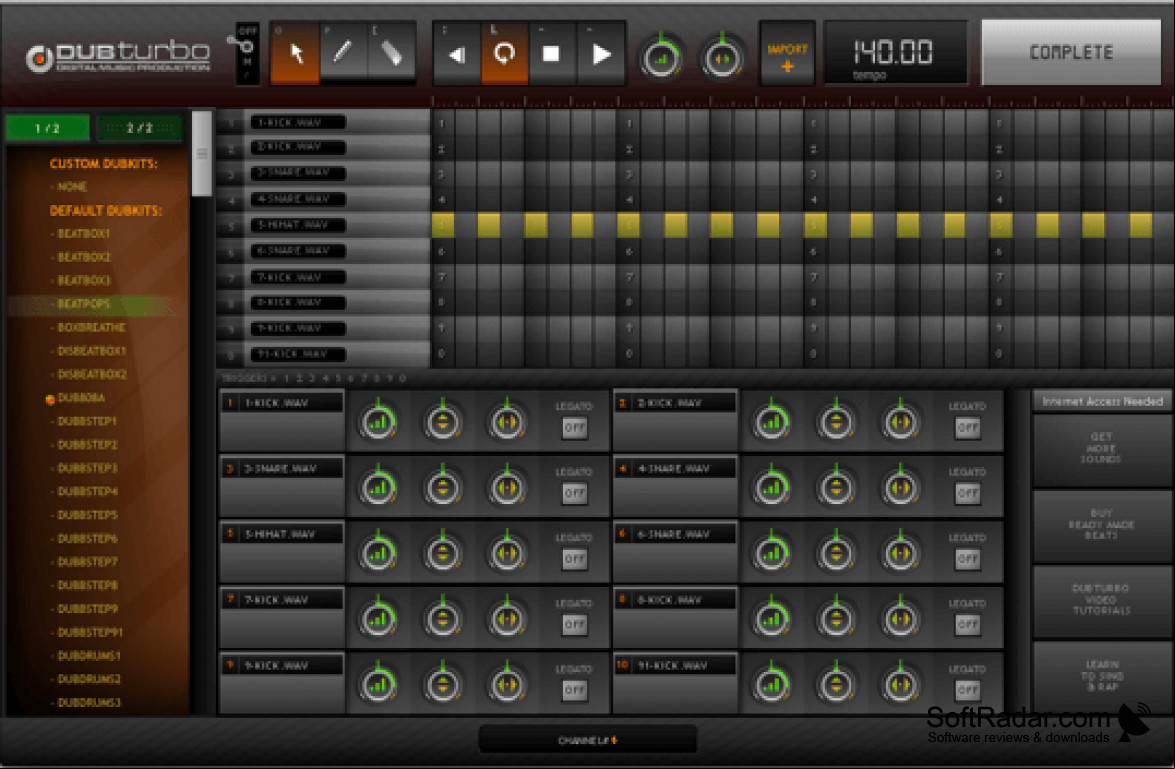Screen dimensions: 1175x769
Task: Select the pointer arrow tool
Action: [x=295, y=52]
